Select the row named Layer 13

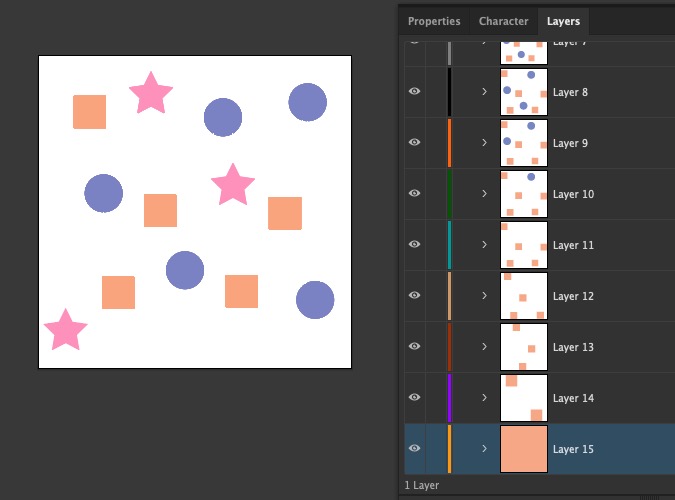click(x=539, y=347)
